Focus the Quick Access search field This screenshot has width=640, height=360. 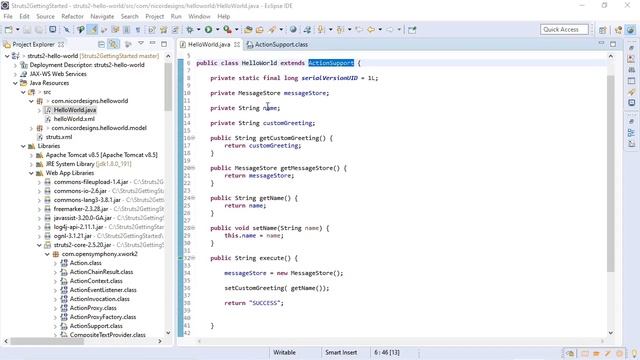564,29
